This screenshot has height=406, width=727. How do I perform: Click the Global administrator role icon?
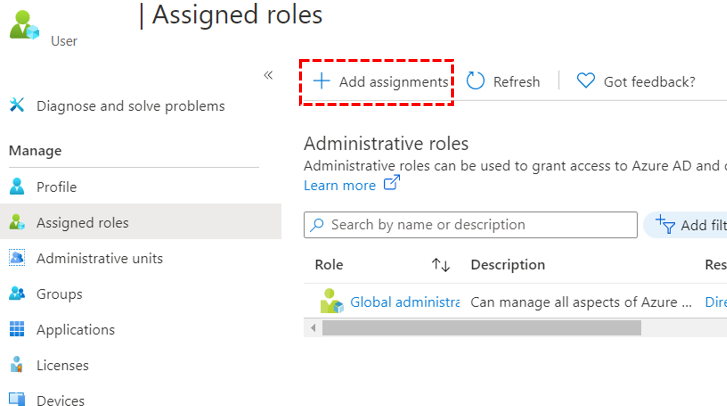pos(332,301)
